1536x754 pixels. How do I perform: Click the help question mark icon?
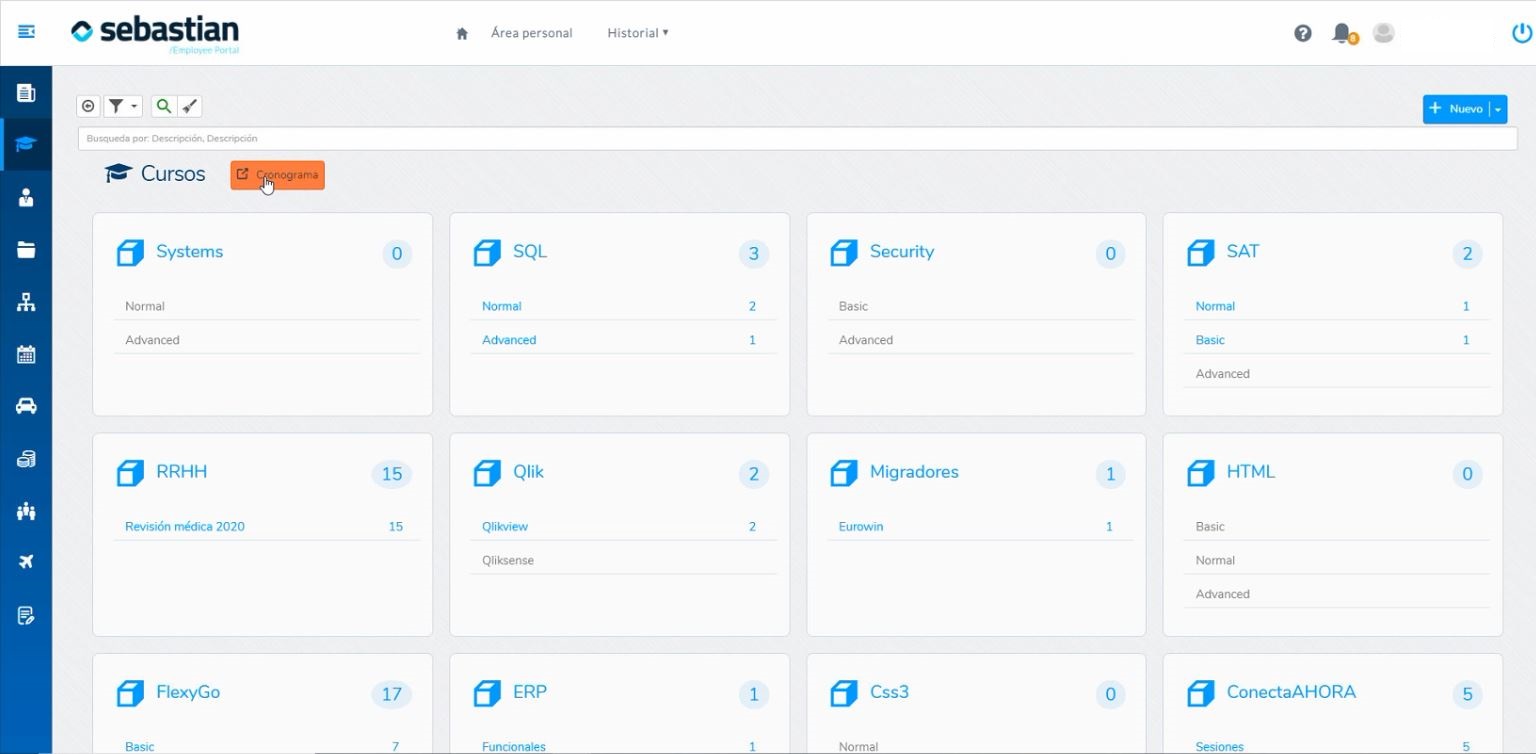1302,33
